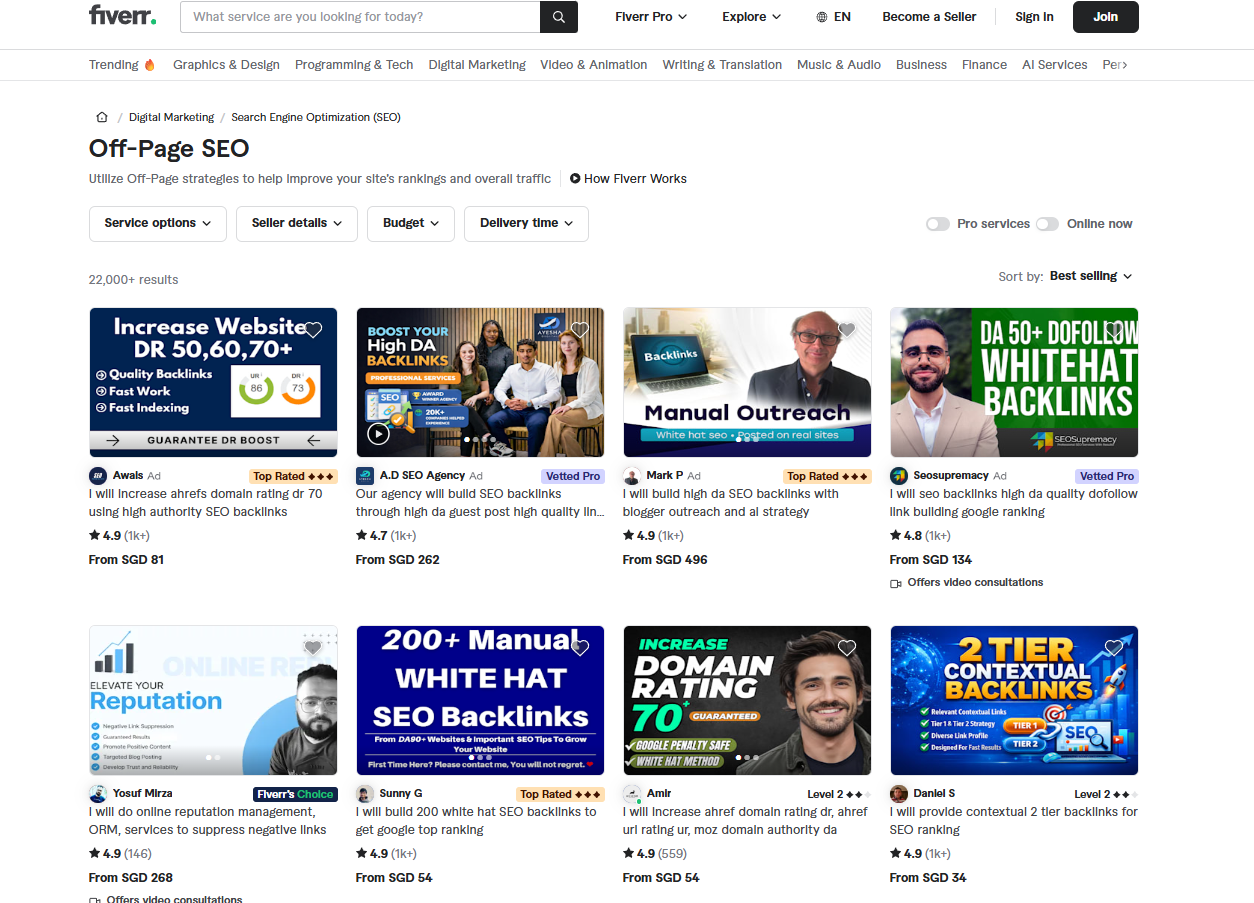Open Increase Website DR gig thumbnail
Viewport: 1254px width, 903px height.
213,382
